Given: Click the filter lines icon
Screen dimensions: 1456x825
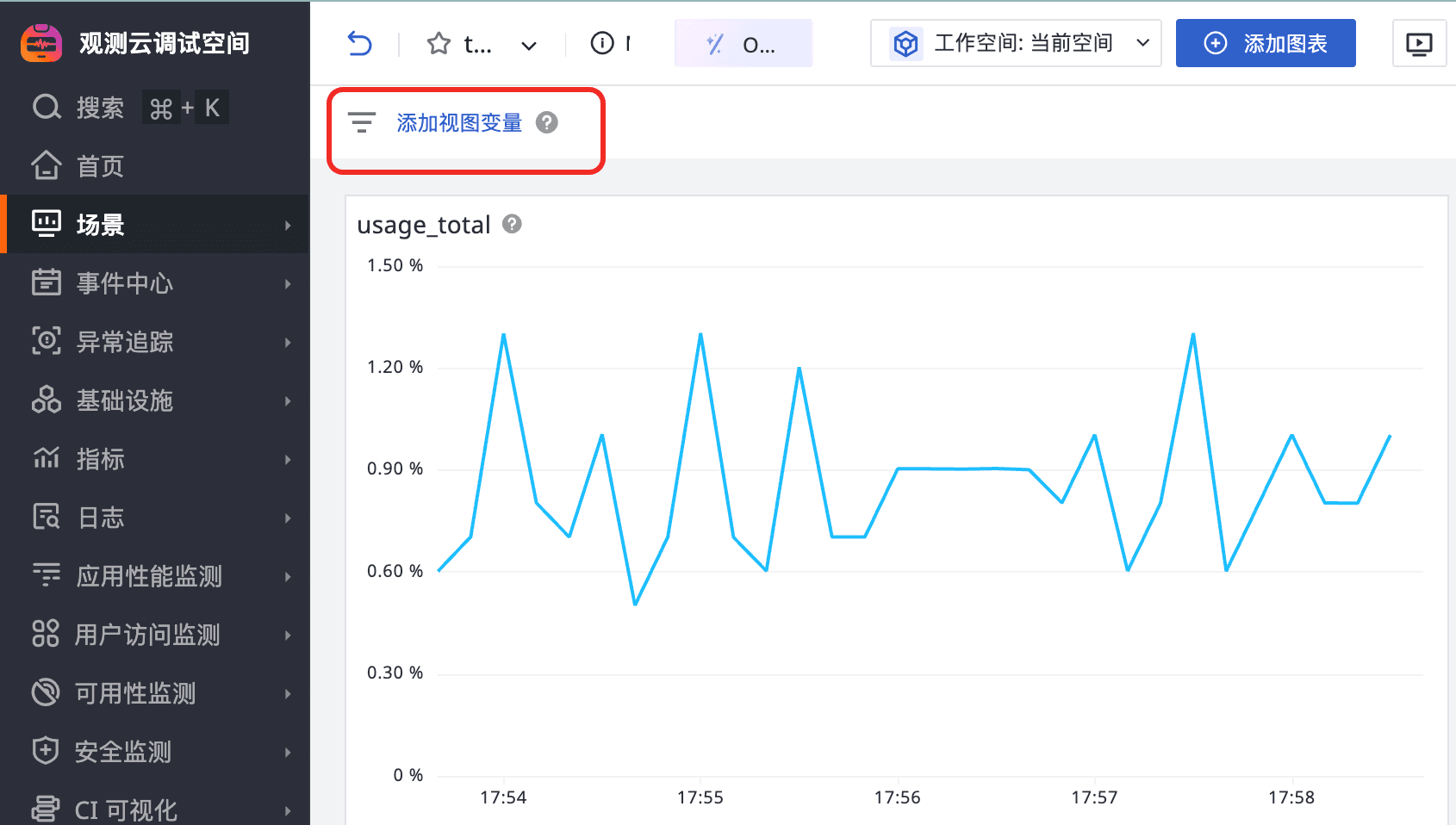Looking at the screenshot, I should [362, 123].
